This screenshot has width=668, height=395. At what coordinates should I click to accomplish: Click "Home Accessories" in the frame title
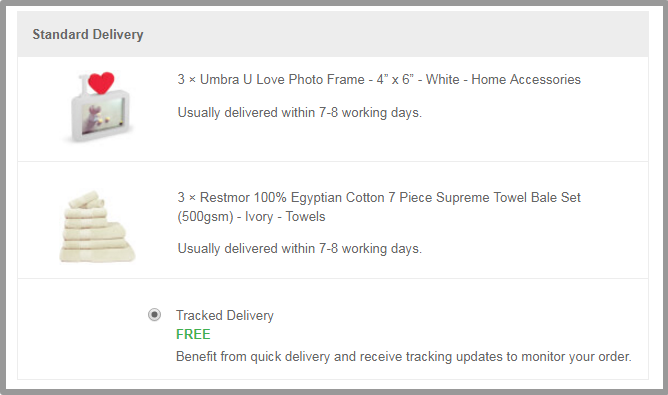526,79
